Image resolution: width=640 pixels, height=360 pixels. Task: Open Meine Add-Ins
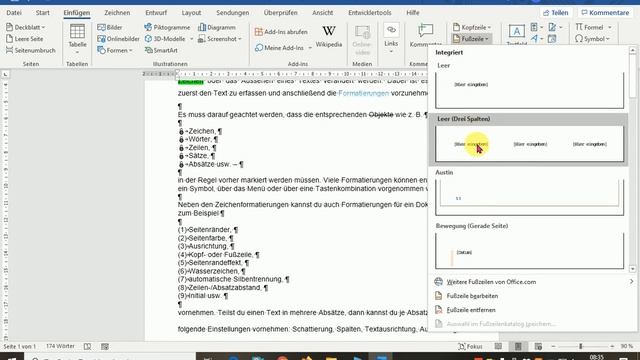[x=279, y=48]
